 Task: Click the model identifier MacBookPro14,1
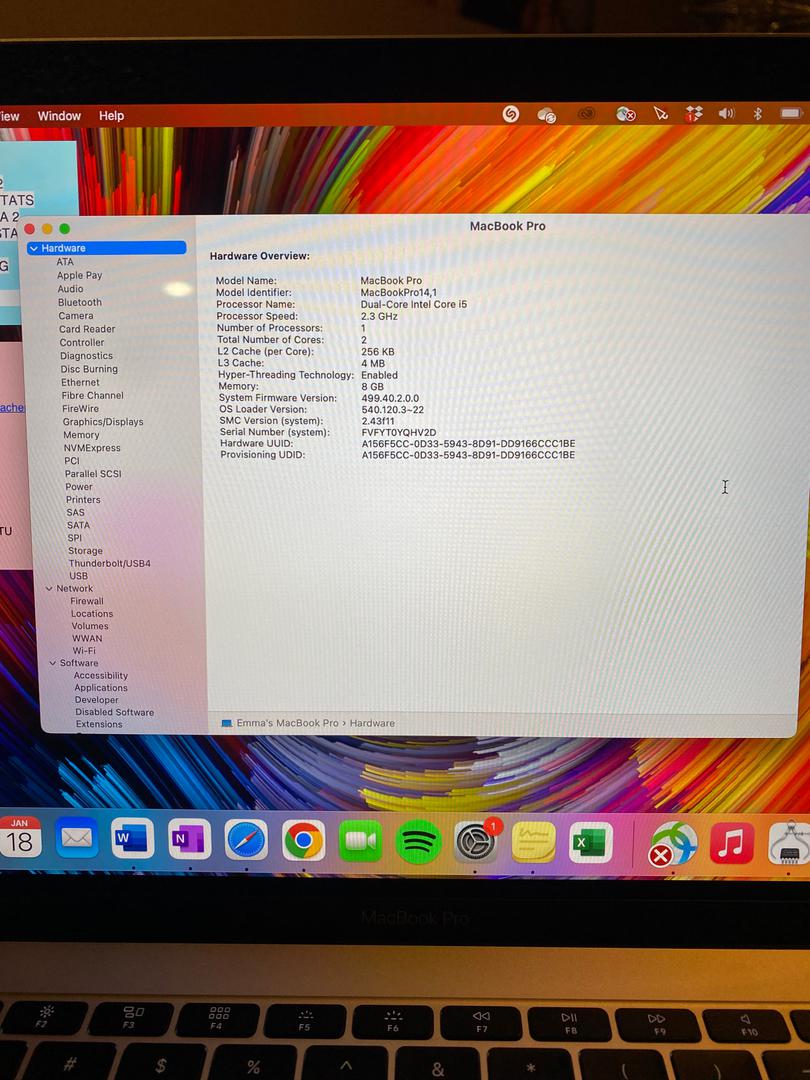point(398,293)
